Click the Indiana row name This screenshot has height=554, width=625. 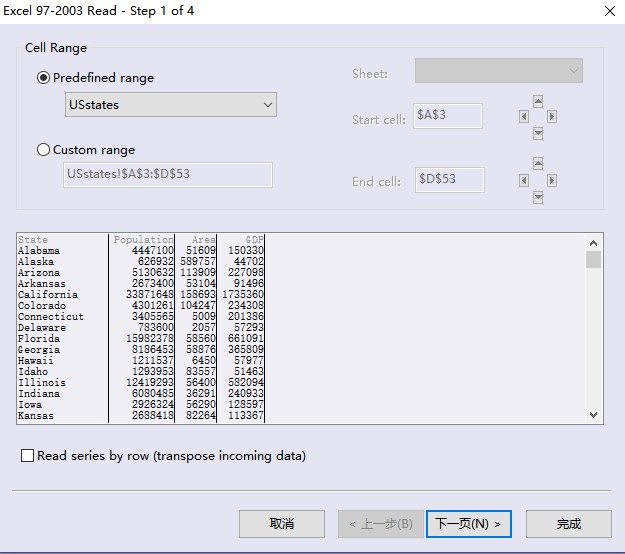[x=39, y=394]
